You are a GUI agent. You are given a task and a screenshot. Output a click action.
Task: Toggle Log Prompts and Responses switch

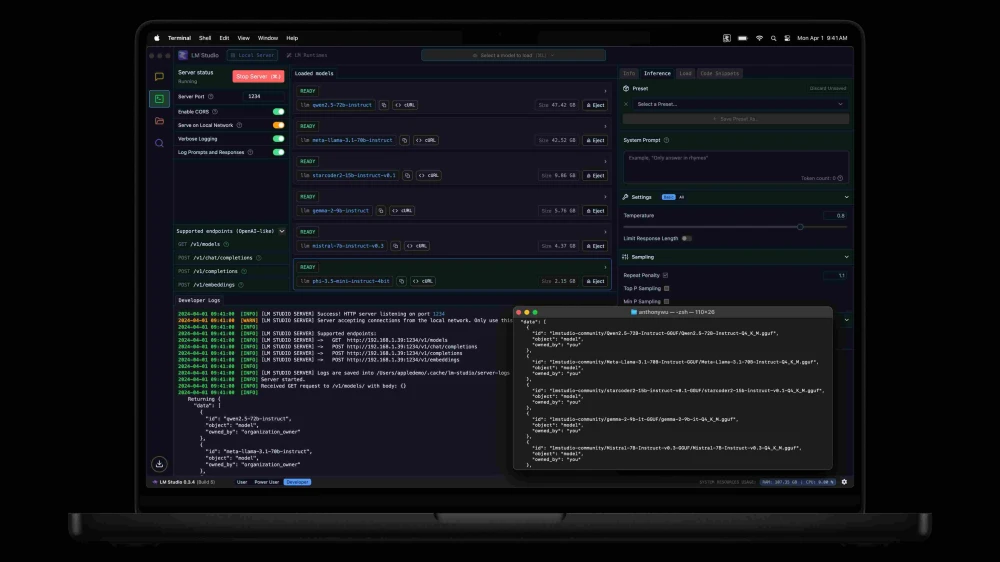(278, 152)
